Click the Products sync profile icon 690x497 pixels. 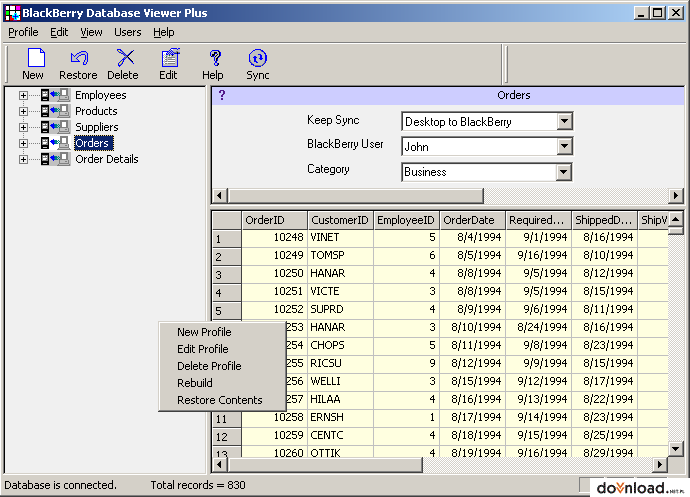(55, 110)
